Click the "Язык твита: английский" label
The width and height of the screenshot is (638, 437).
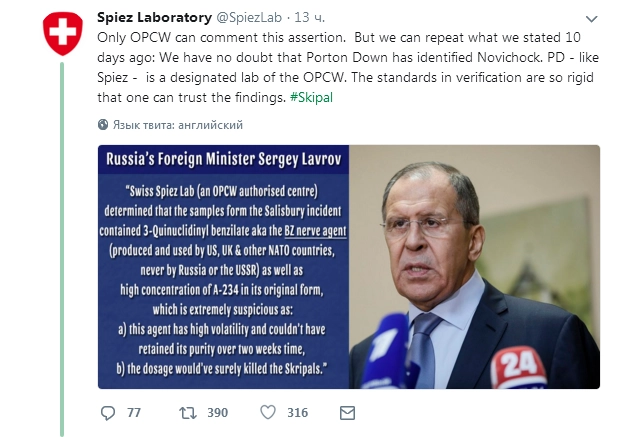point(178,125)
